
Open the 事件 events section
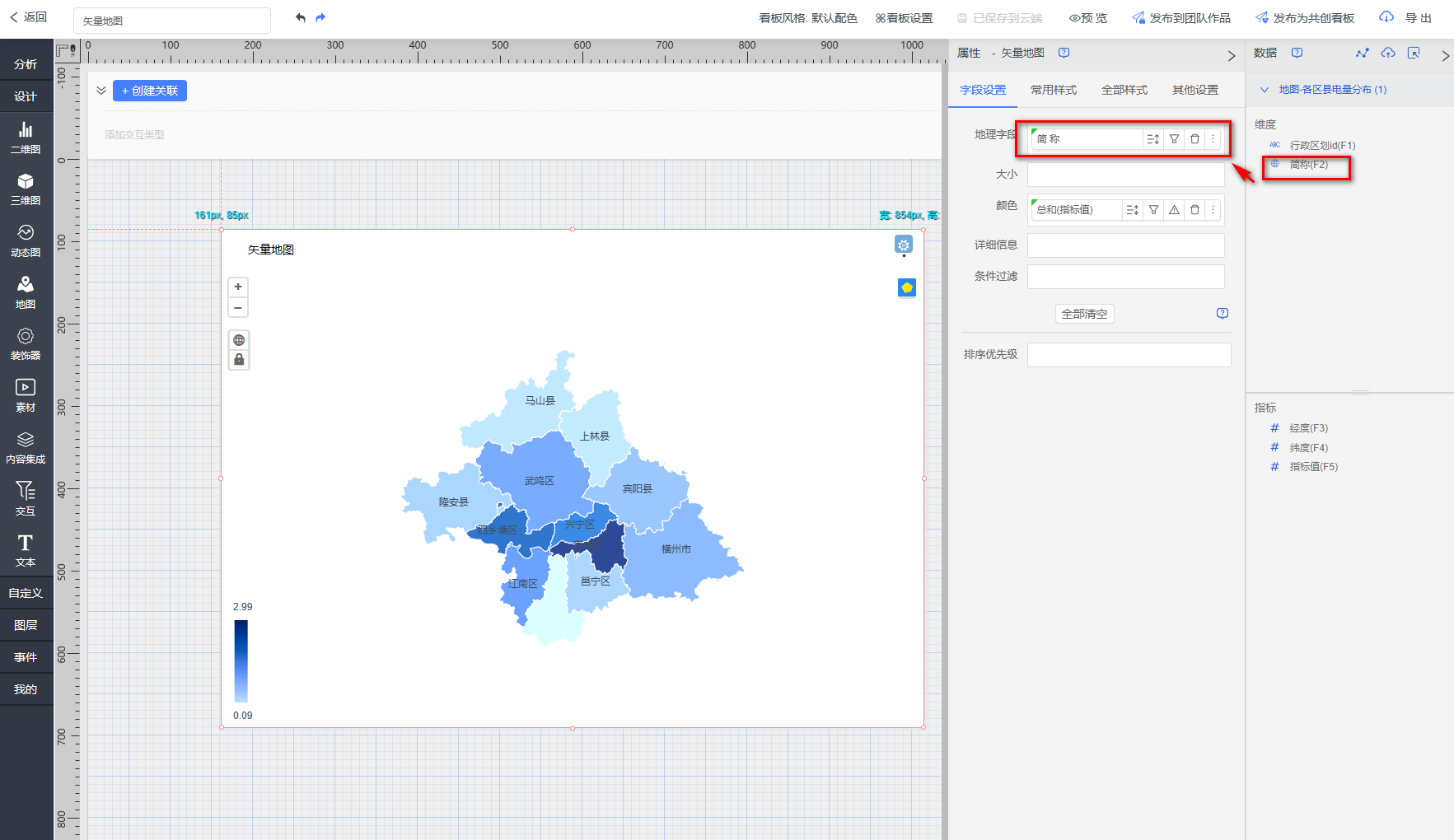coord(26,657)
